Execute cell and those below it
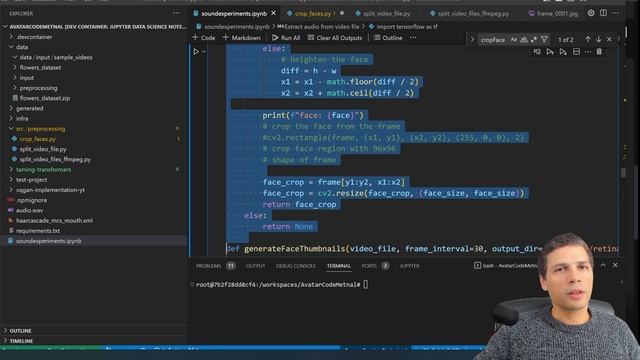Image resolution: width=640 pixels, height=360 pixels. (563, 52)
